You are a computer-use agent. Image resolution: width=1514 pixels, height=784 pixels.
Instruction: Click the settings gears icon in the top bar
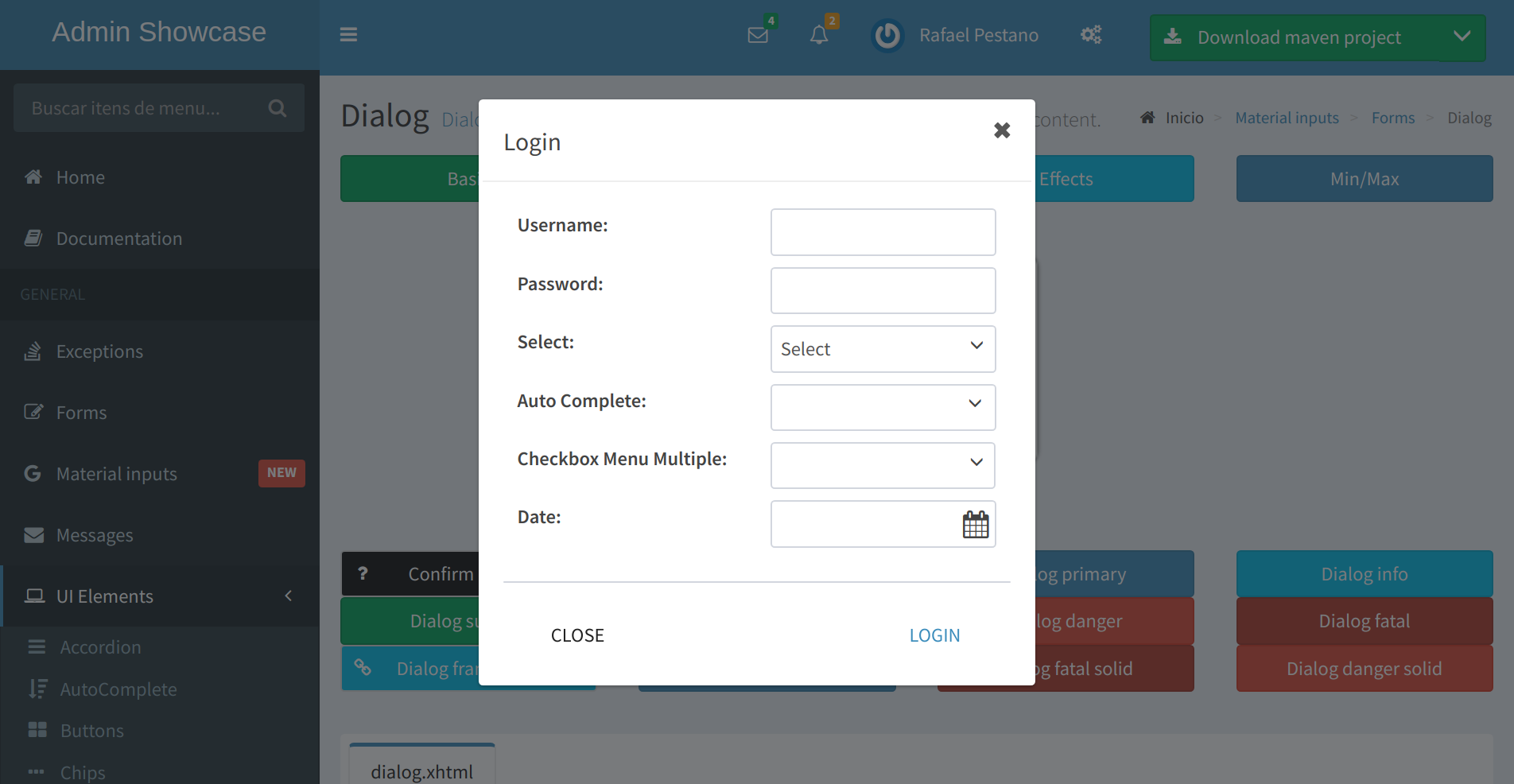click(x=1090, y=34)
